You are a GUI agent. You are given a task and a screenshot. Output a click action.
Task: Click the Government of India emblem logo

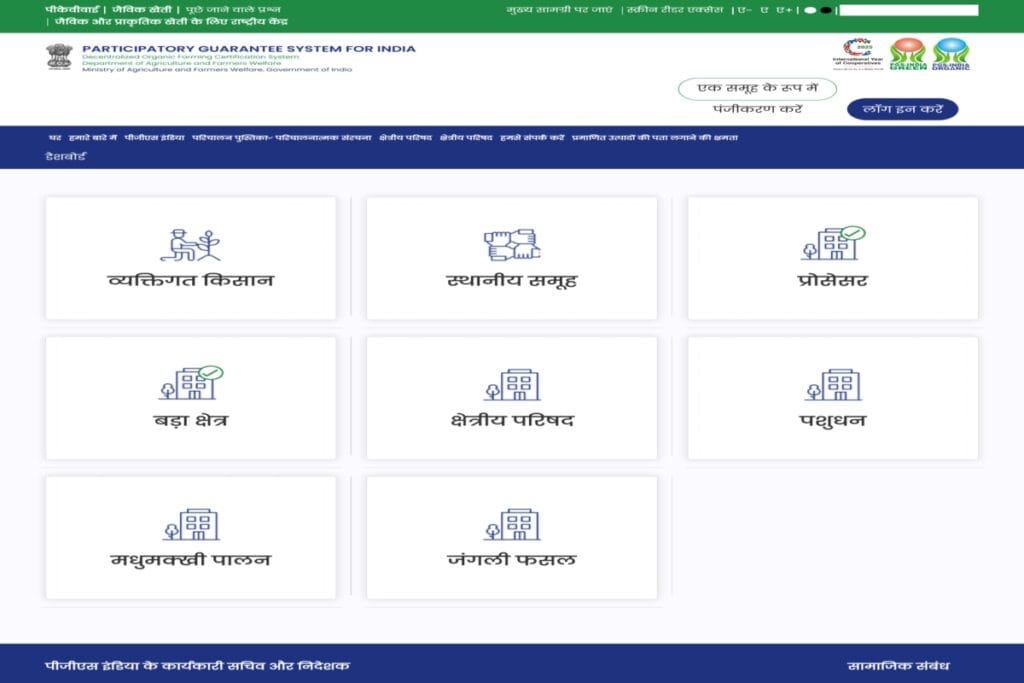click(x=59, y=57)
